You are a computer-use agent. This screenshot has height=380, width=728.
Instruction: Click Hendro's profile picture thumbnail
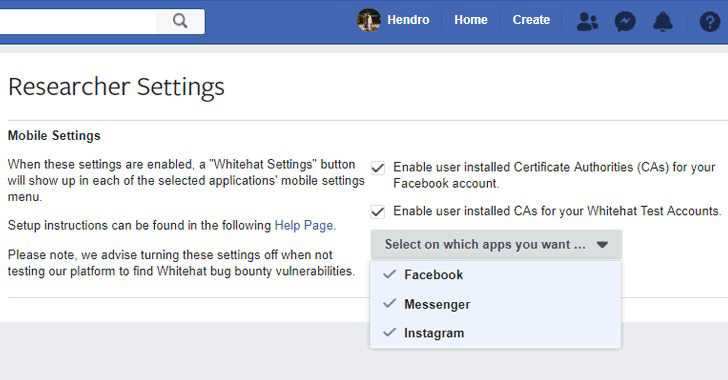[x=369, y=20]
